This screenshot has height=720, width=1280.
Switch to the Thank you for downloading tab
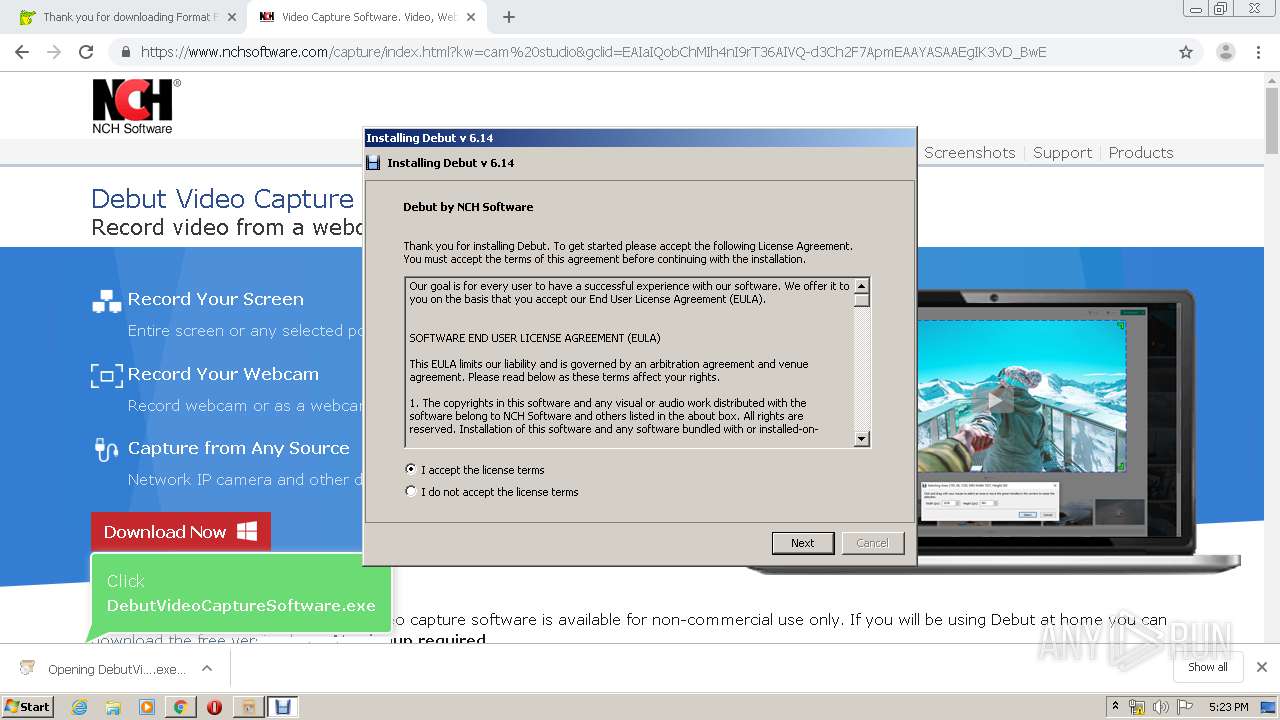coord(127,17)
